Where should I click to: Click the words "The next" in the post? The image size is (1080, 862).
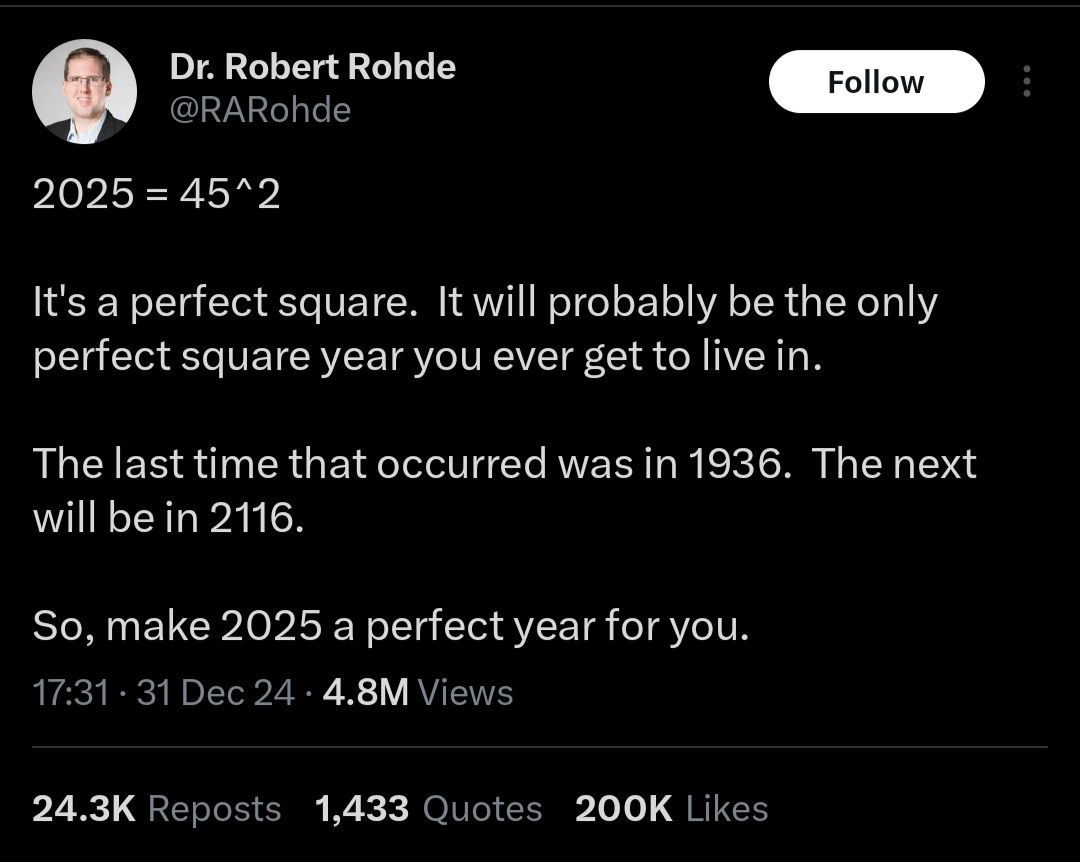(893, 464)
